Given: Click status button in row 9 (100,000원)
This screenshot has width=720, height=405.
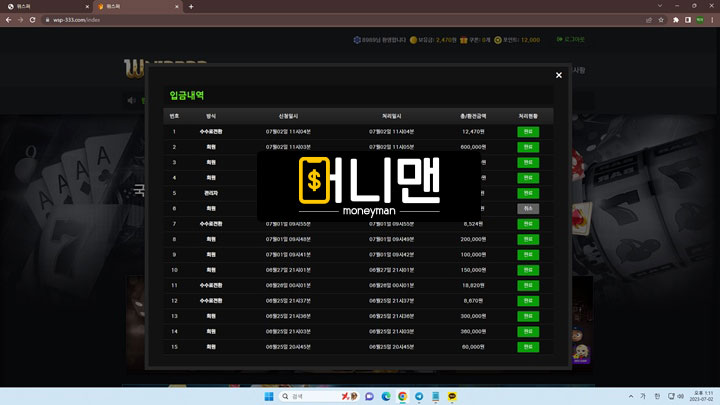Looking at the screenshot, I should tap(528, 255).
